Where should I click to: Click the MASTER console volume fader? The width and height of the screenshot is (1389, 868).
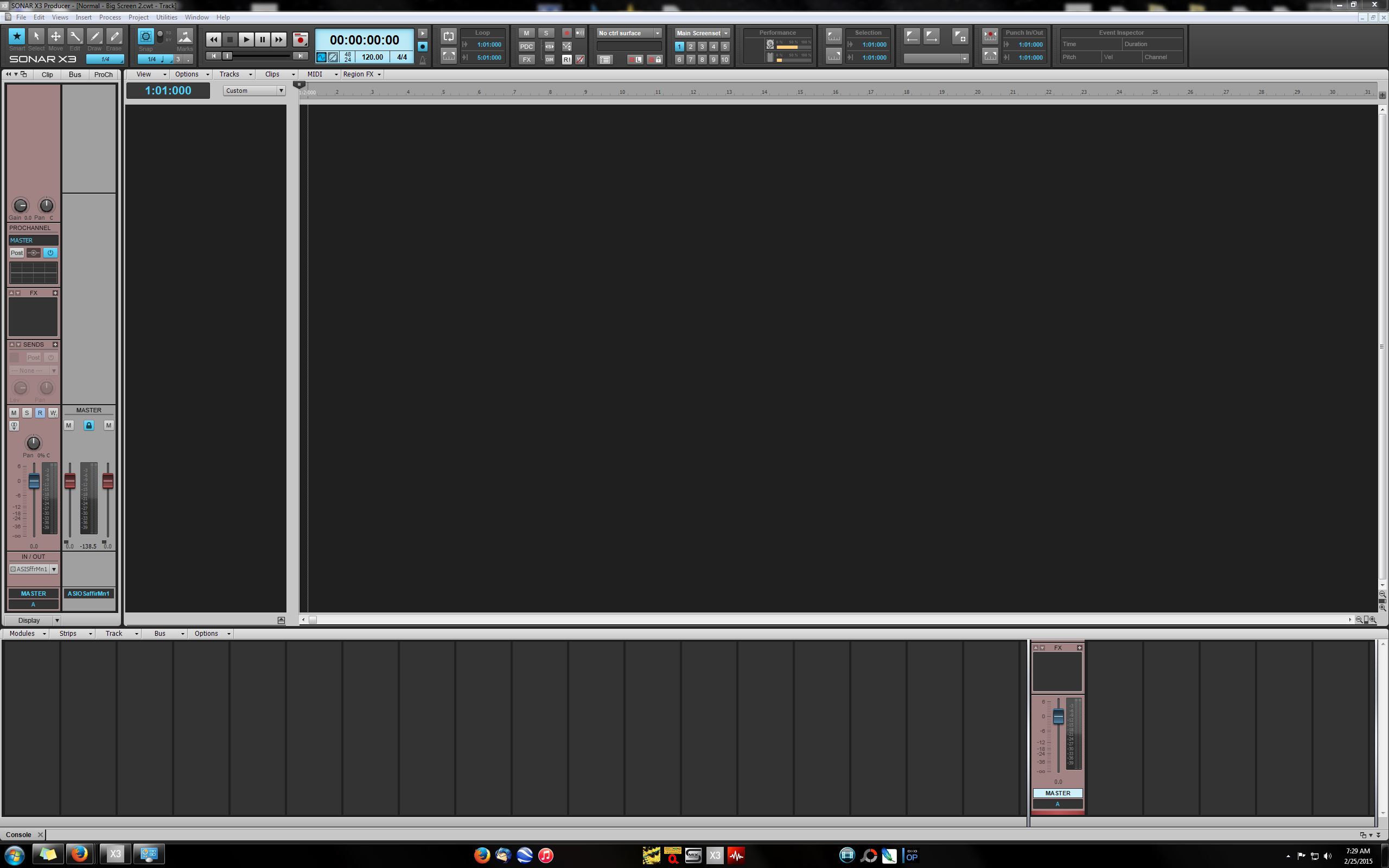(x=1058, y=717)
